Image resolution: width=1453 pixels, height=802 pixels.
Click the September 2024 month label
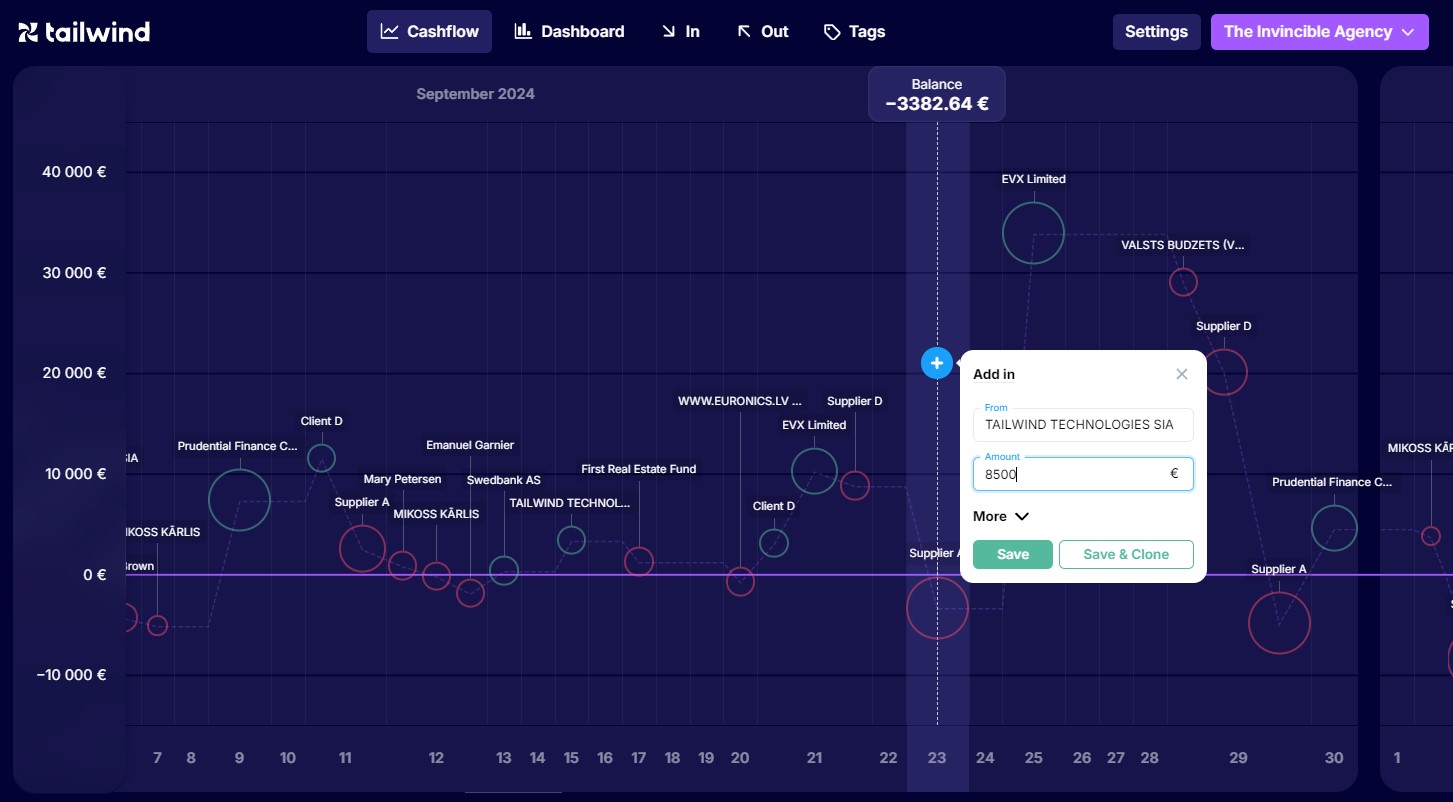(475, 94)
